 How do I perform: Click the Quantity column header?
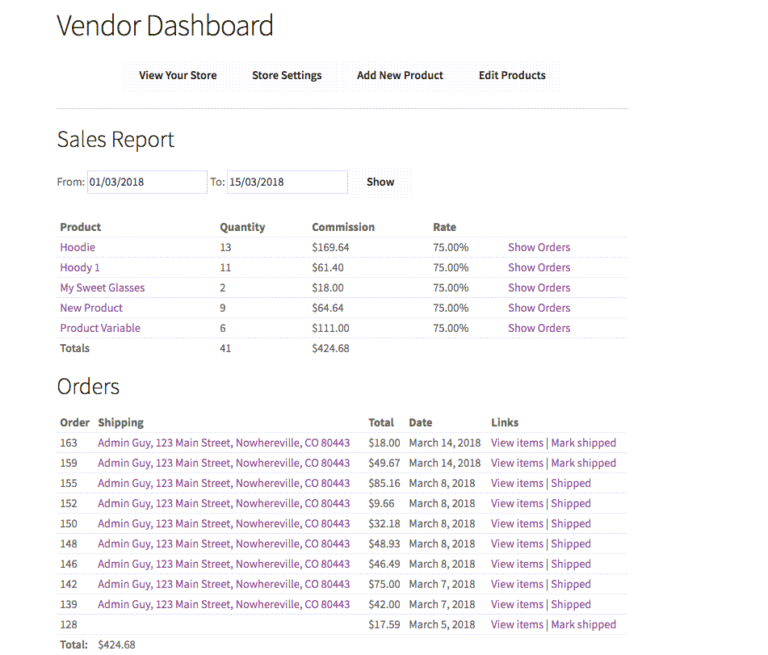[x=242, y=227]
